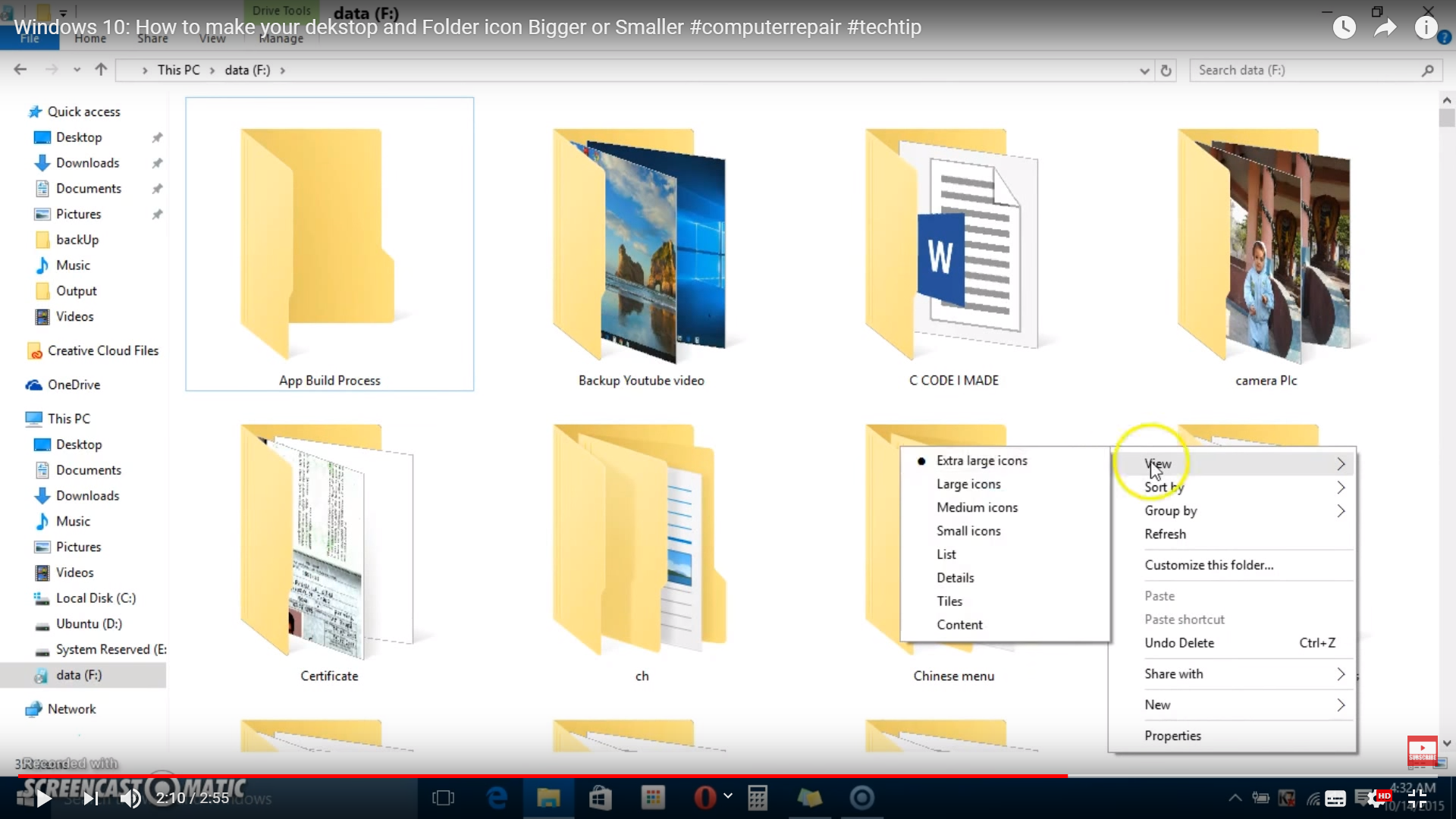This screenshot has width=1456, height=819.
Task: Select the ch folder
Action: click(642, 554)
